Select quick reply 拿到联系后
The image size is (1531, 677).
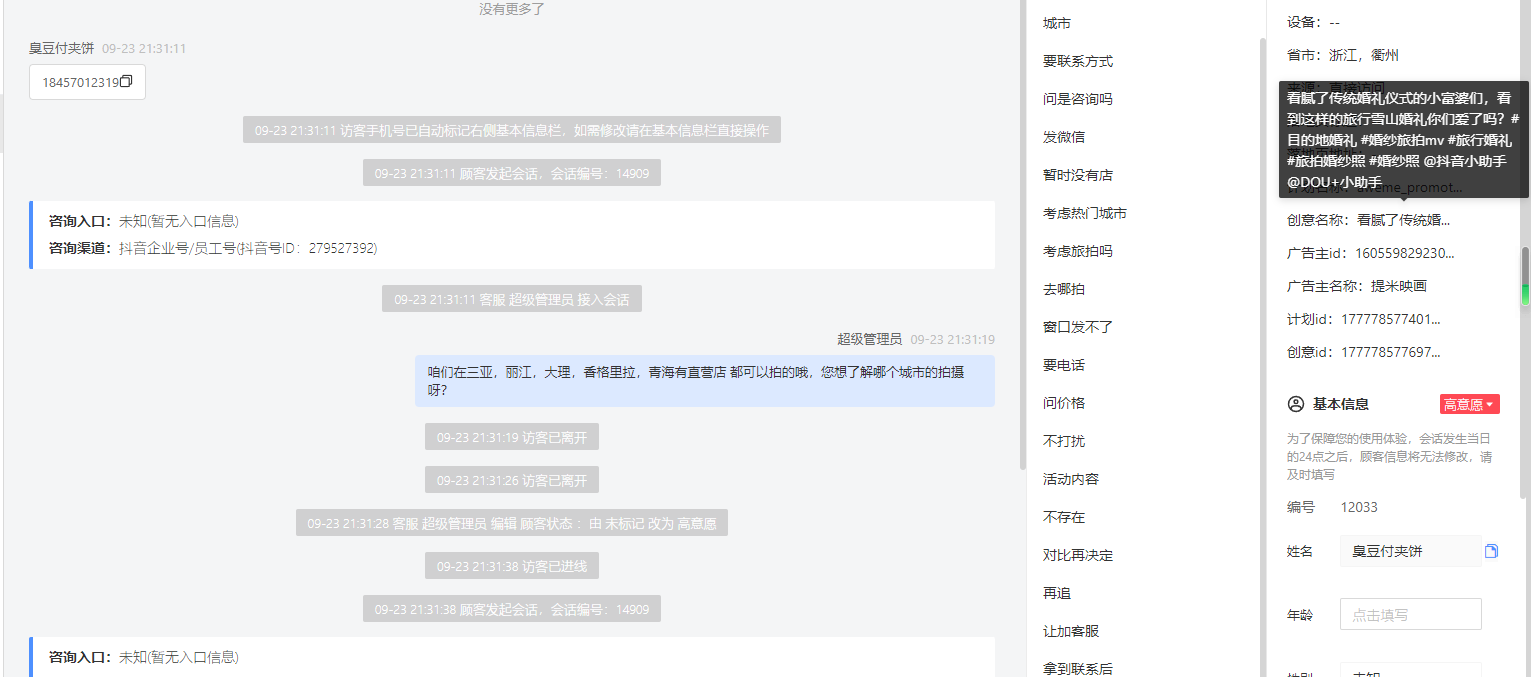pyautogui.click(x=1078, y=669)
